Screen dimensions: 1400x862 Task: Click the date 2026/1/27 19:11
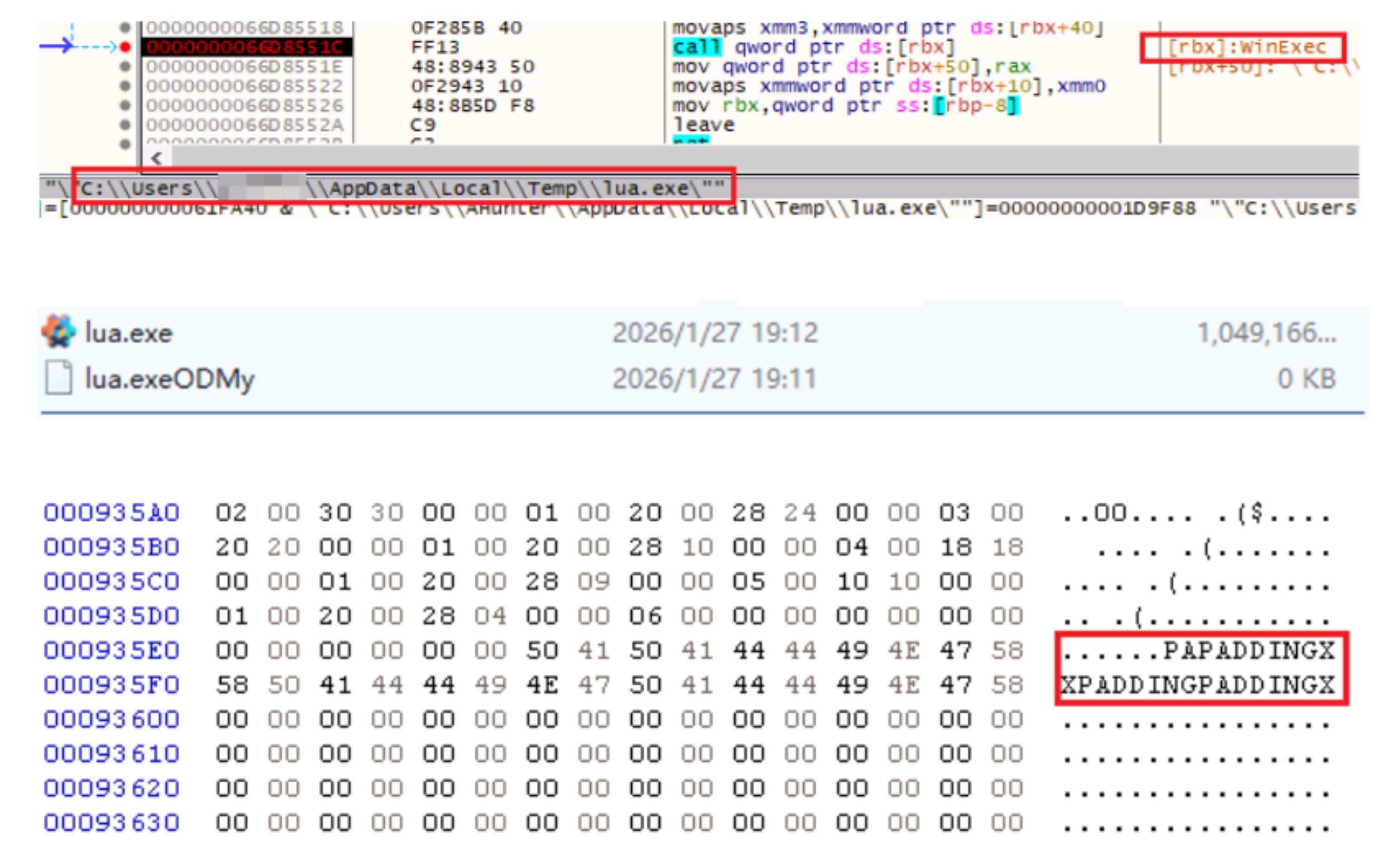pyautogui.click(x=714, y=379)
